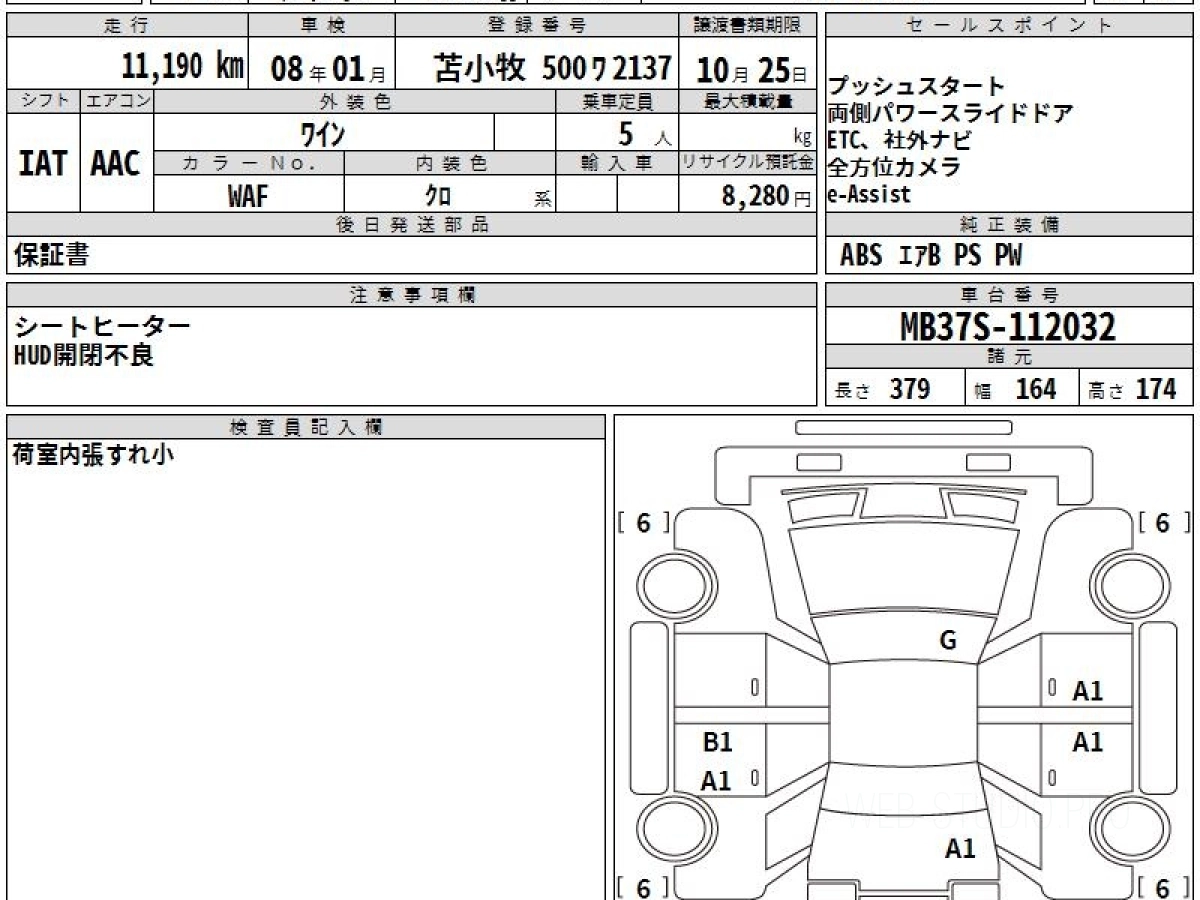Click the e-Assist sales point

click(869, 194)
